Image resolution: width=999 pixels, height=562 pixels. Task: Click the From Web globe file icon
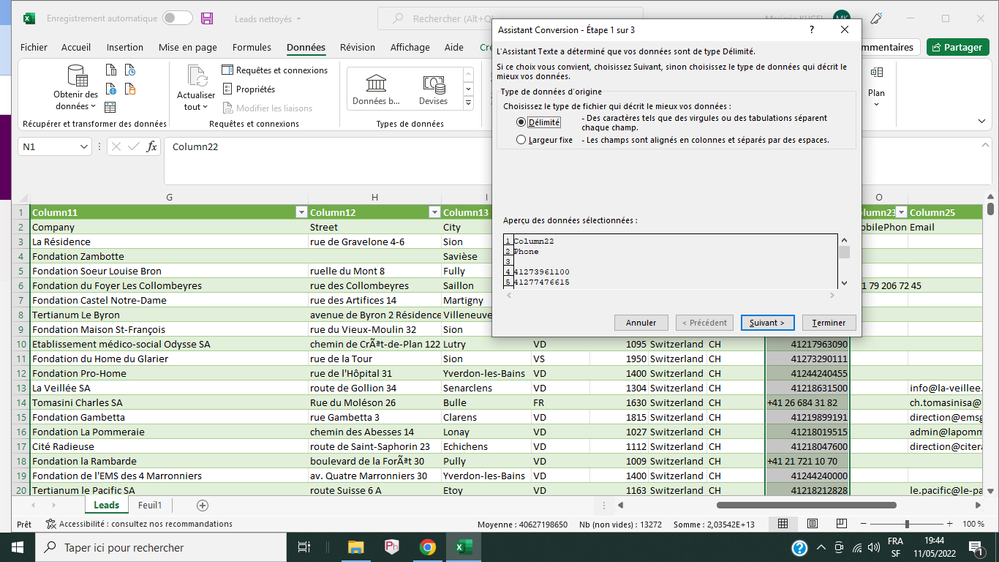click(111, 89)
